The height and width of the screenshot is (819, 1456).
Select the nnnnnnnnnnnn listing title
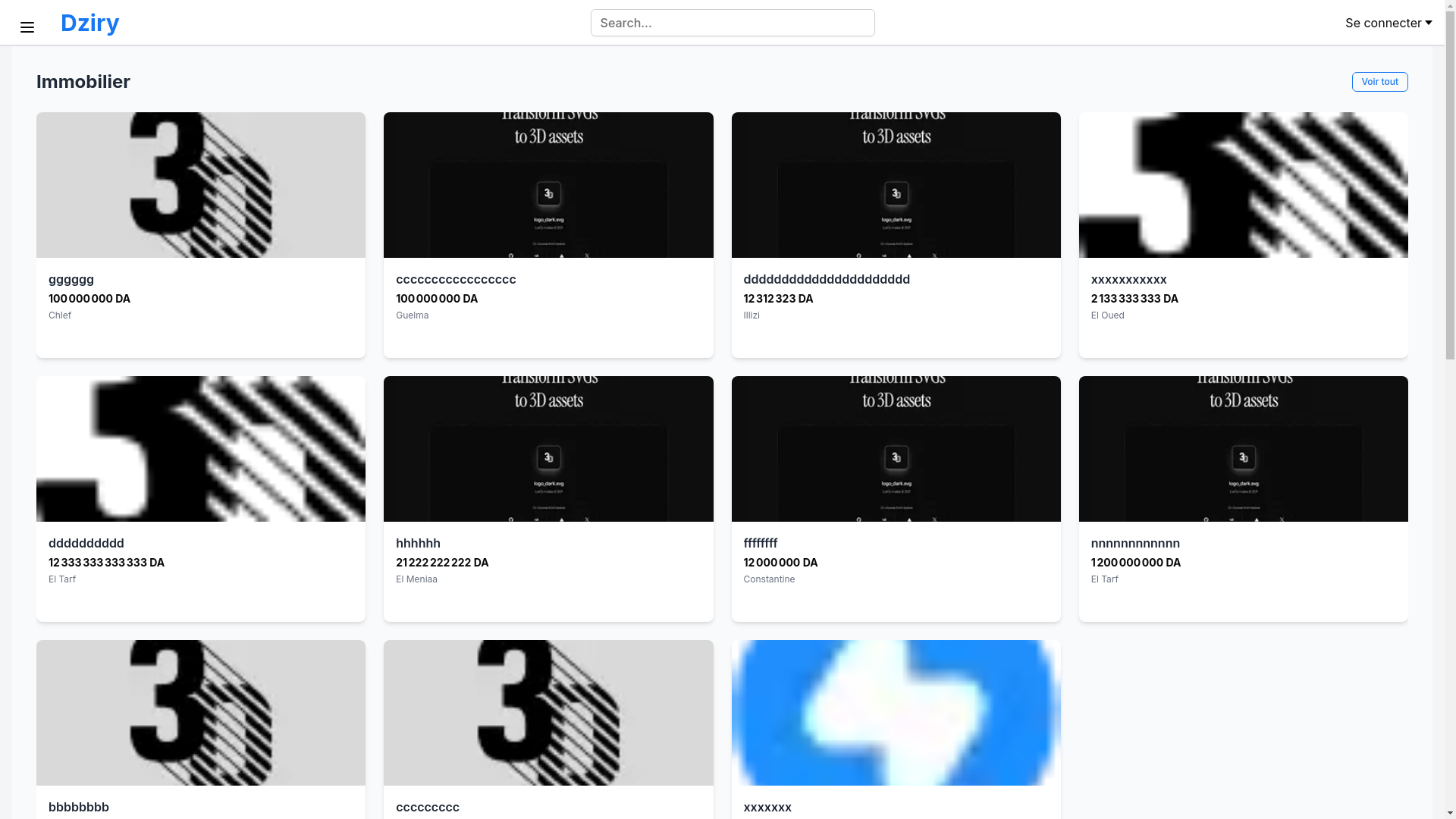tap(1135, 543)
